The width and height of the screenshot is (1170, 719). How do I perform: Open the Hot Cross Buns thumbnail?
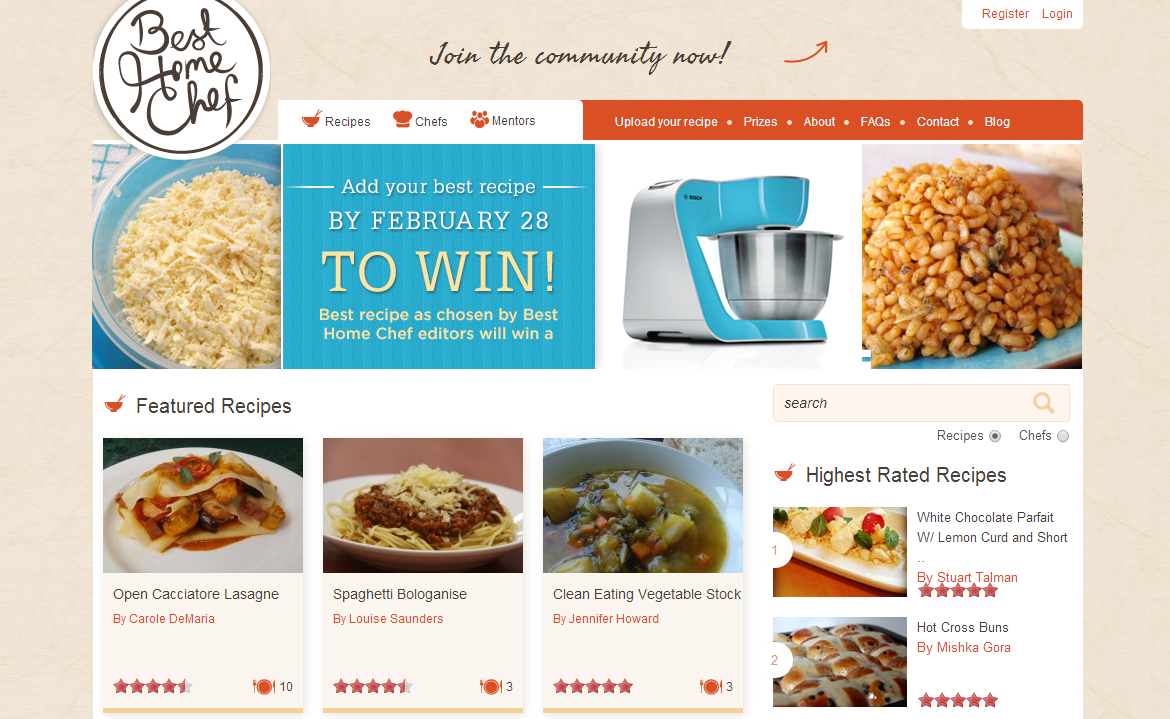[839, 662]
